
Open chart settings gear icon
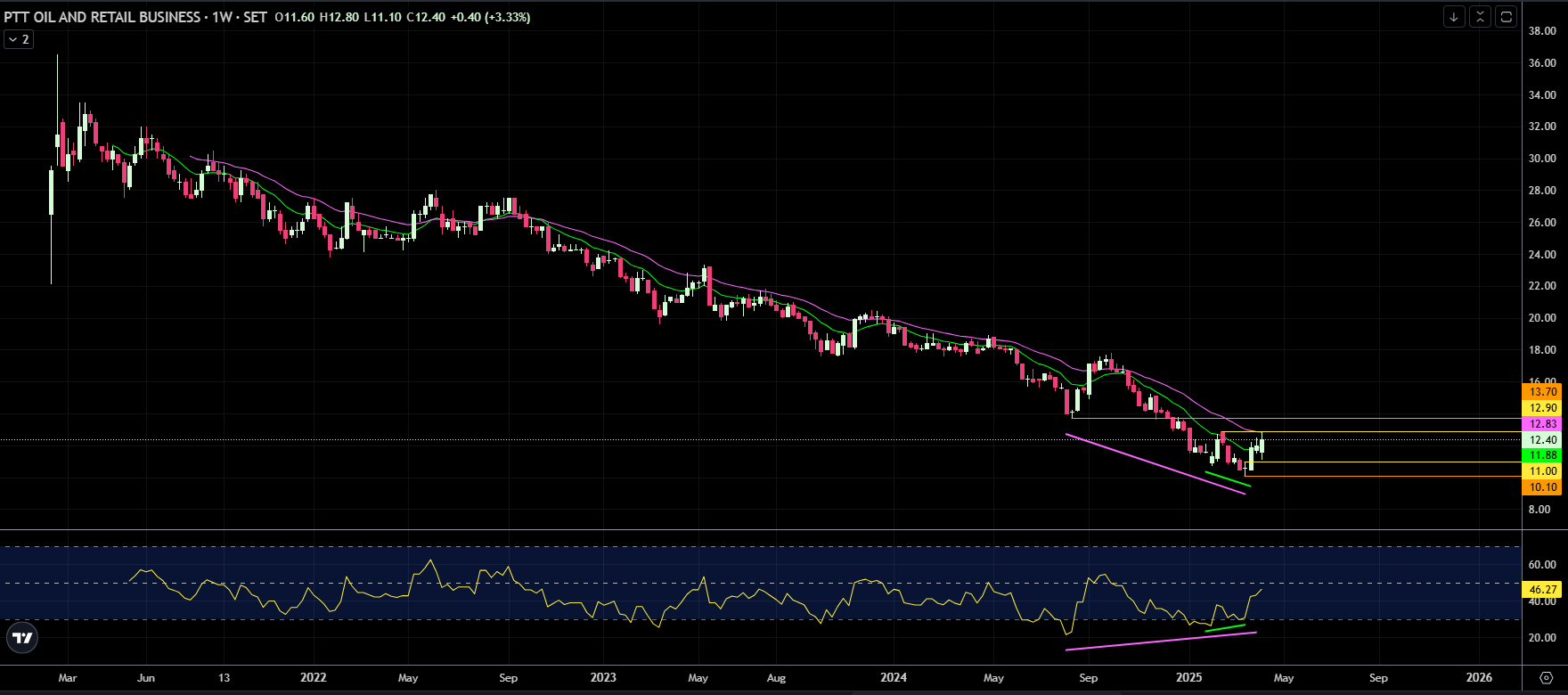pos(1546,677)
